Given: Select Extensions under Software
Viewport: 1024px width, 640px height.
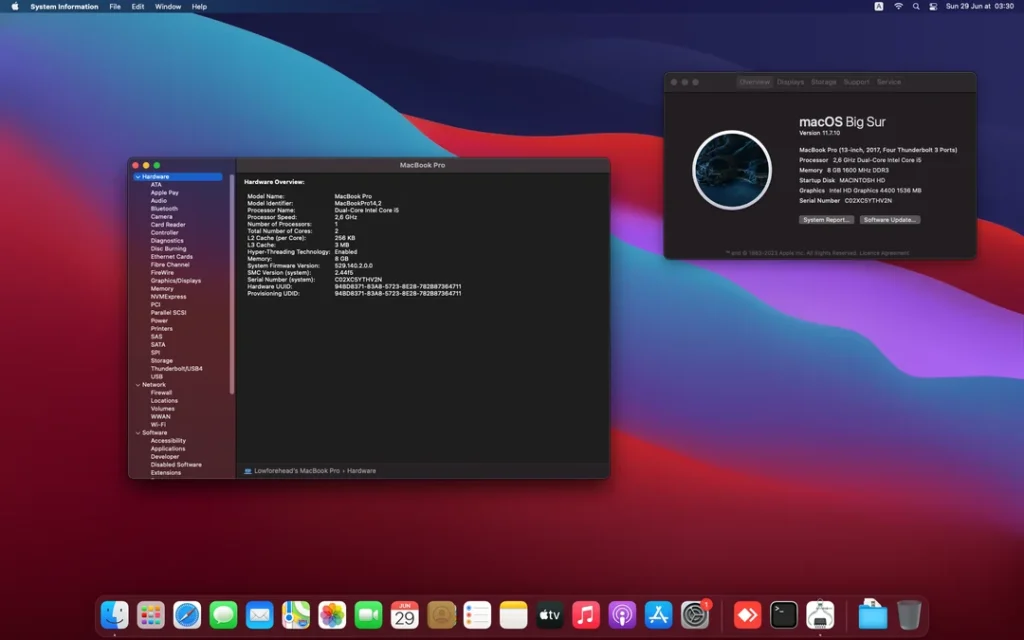Looking at the screenshot, I should (166, 473).
